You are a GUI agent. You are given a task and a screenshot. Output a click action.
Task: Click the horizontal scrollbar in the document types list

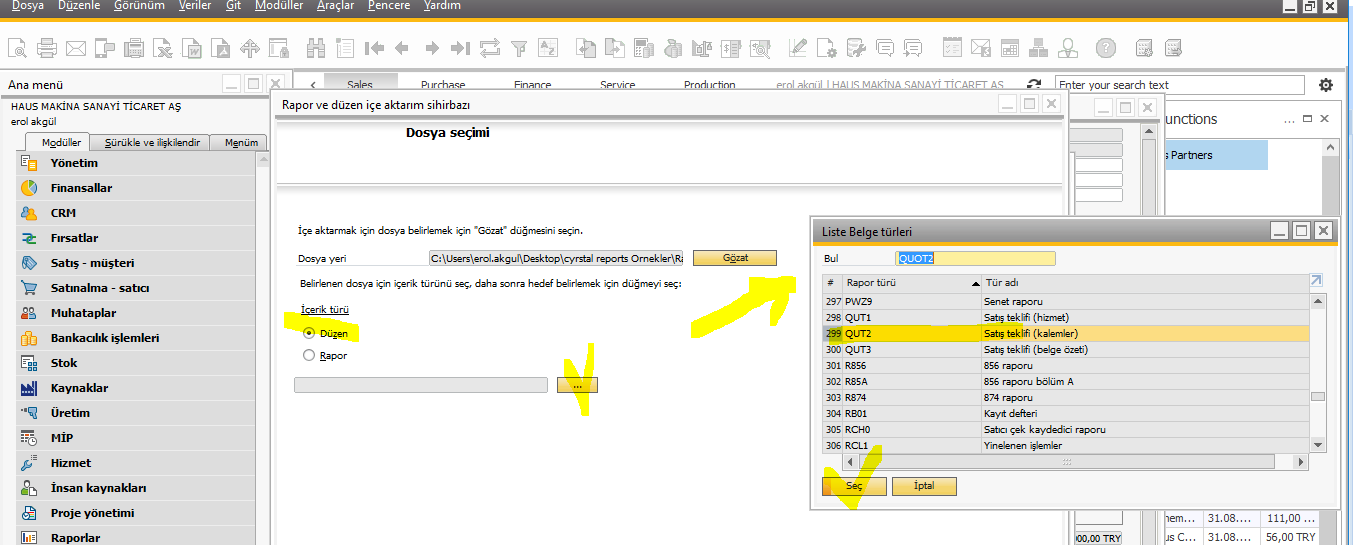tap(1066, 462)
